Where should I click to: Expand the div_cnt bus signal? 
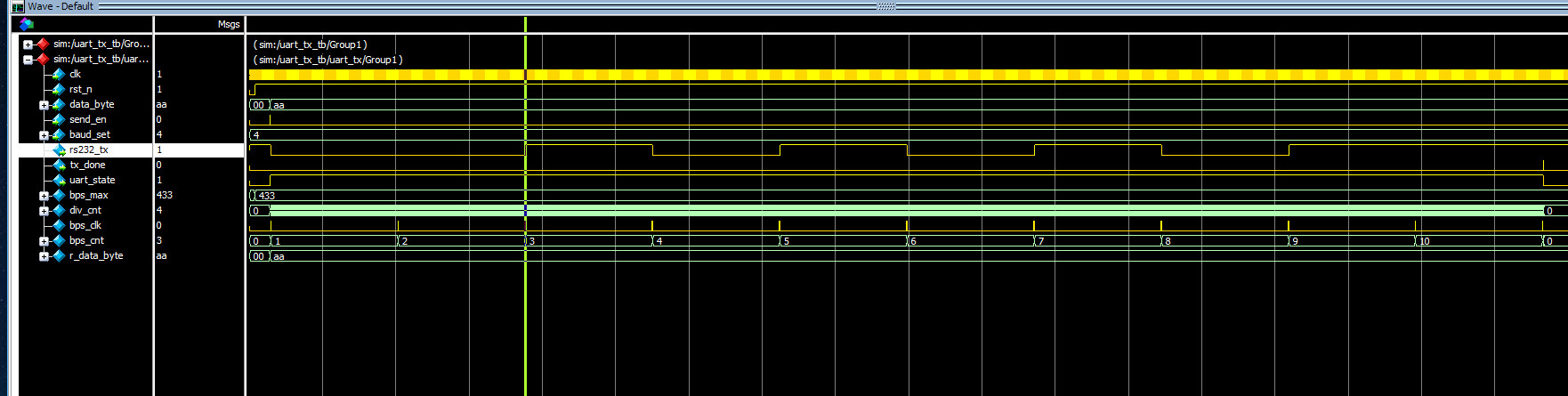[44, 211]
